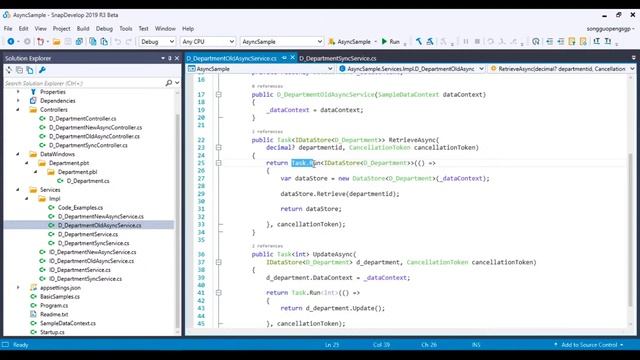Select ID_DepartmentService.cs in tree
This screenshot has height=360, width=640.
(x=79, y=270)
